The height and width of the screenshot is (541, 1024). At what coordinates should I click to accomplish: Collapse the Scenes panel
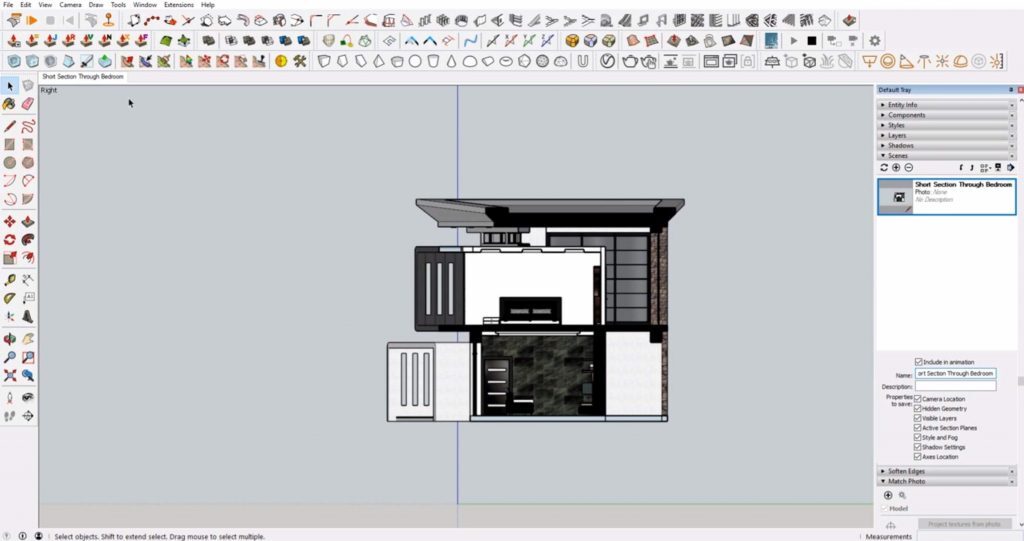[x=946, y=156]
